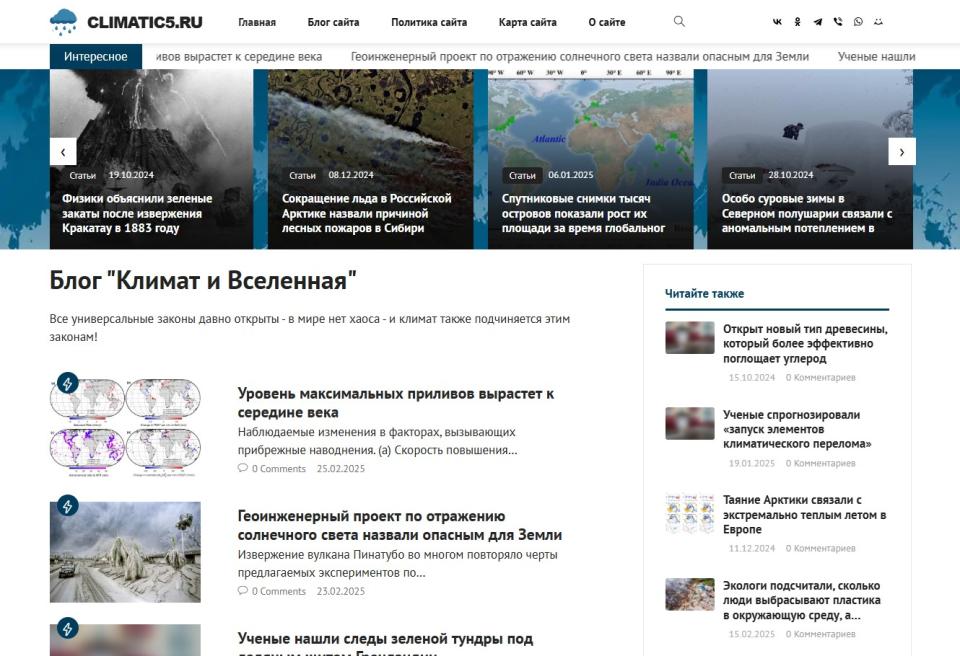Open slide about severe Northern Hemisphere winters
Screen dimensions: 960x656
806,213
